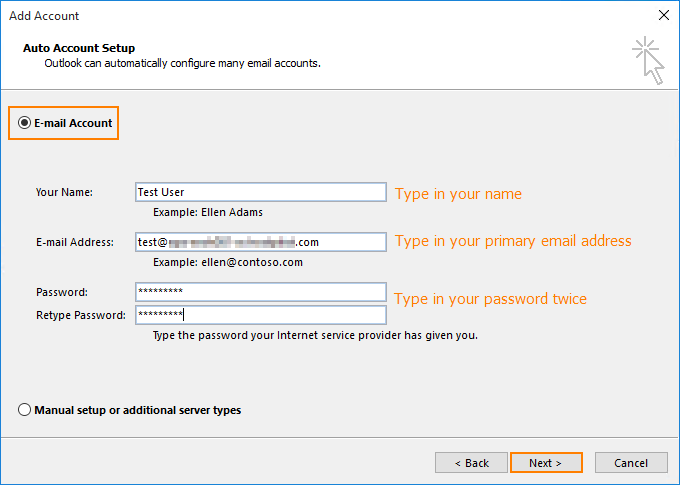Click the Auto Account Setup heading
Image resolution: width=680 pixels, height=485 pixels.
[x=78, y=48]
